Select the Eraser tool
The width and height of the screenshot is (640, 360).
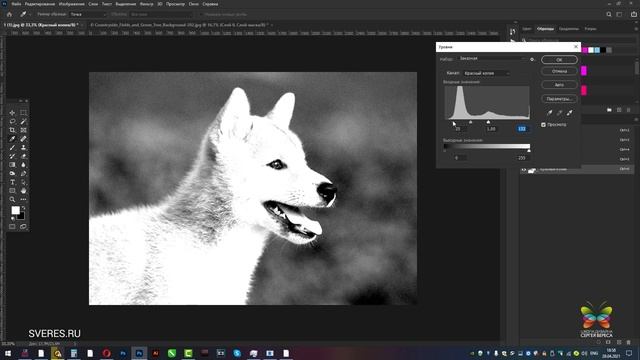coord(23,156)
